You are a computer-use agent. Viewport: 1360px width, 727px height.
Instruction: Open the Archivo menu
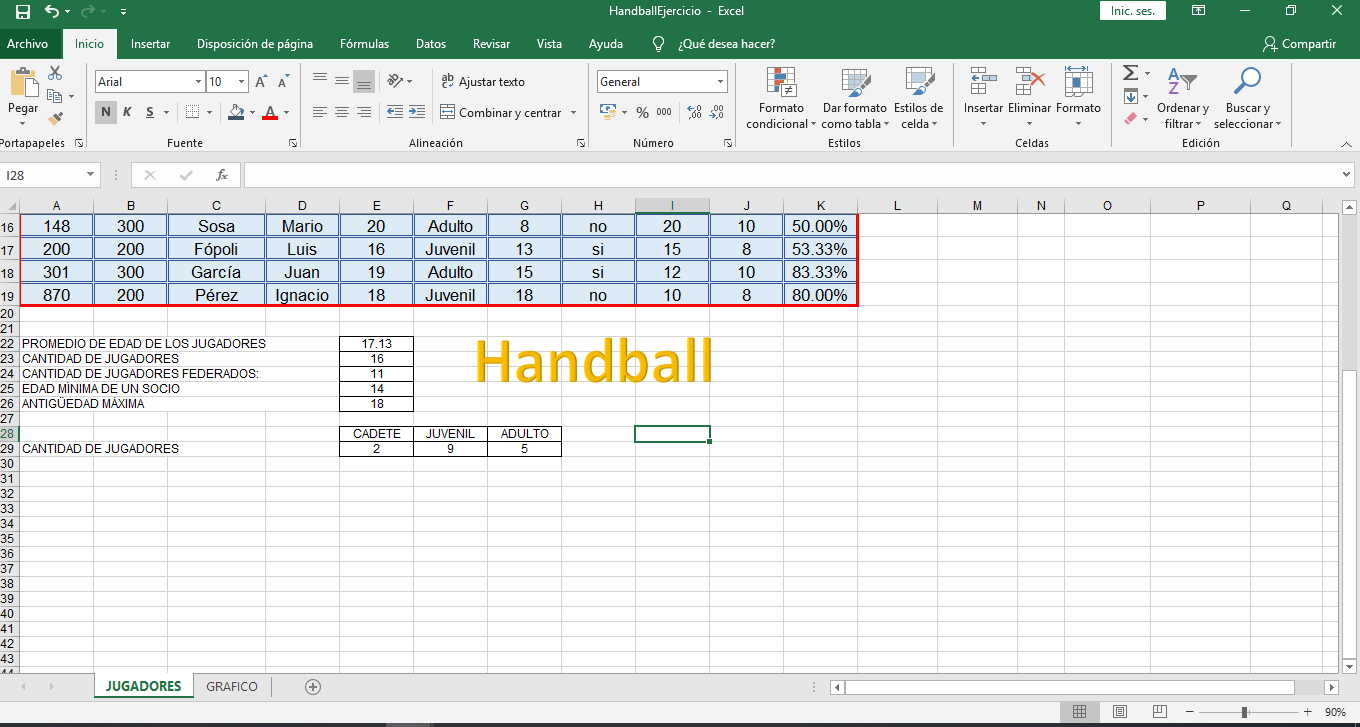(x=28, y=44)
